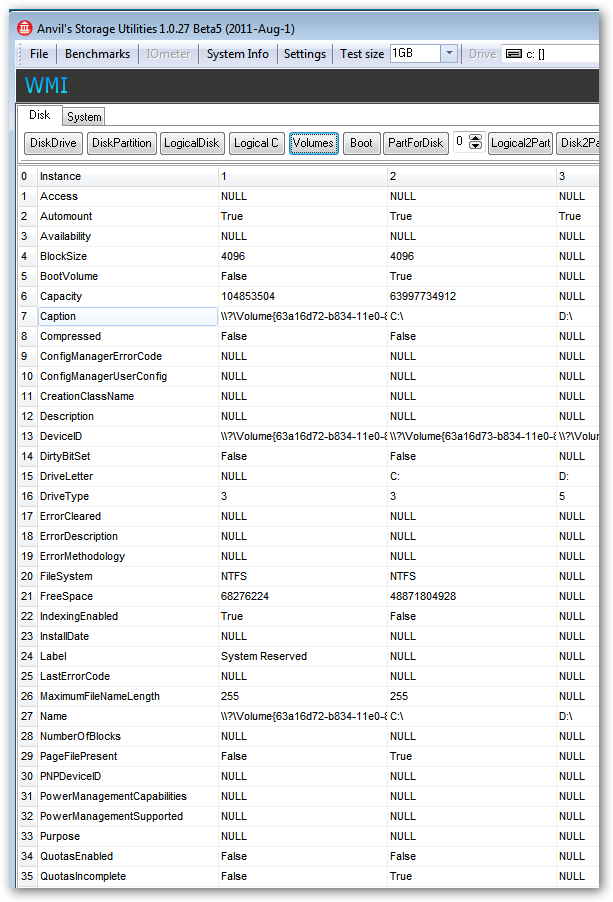Screen dimensions: 613x902
Task: Select the QuotasIncomplete row label
Action: point(83,877)
